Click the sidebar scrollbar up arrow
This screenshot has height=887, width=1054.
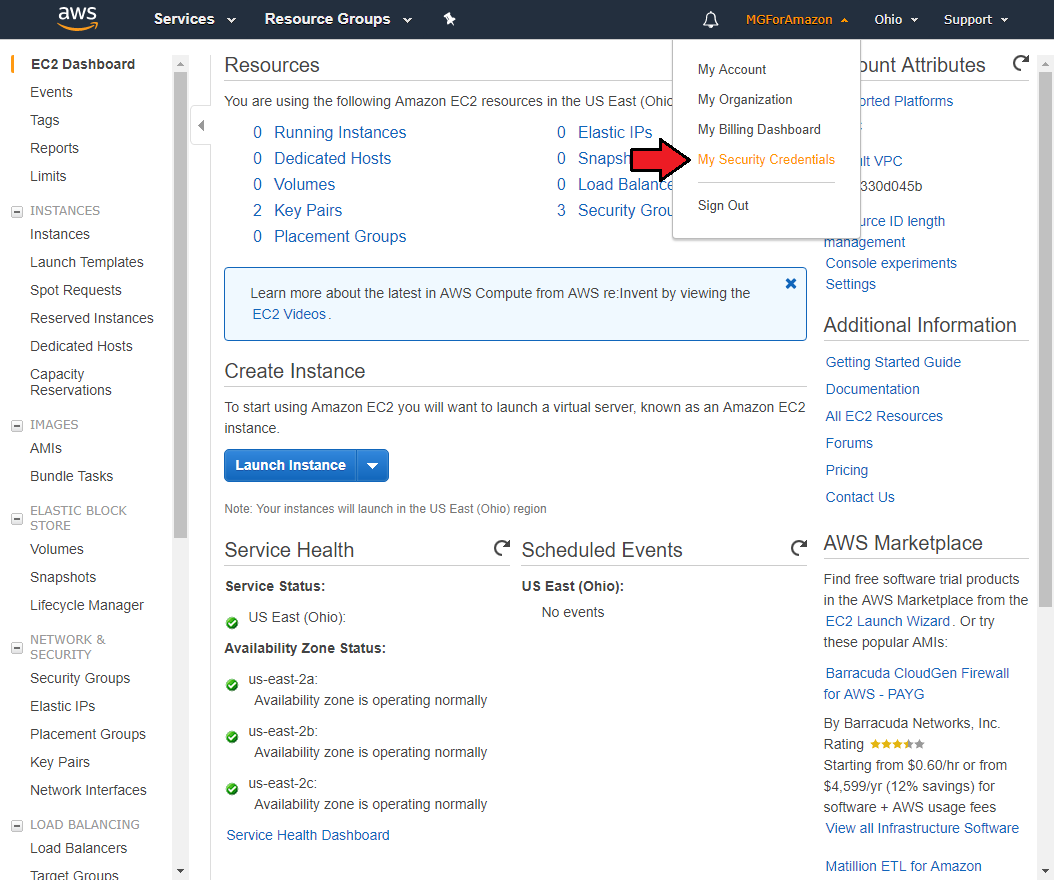click(180, 63)
